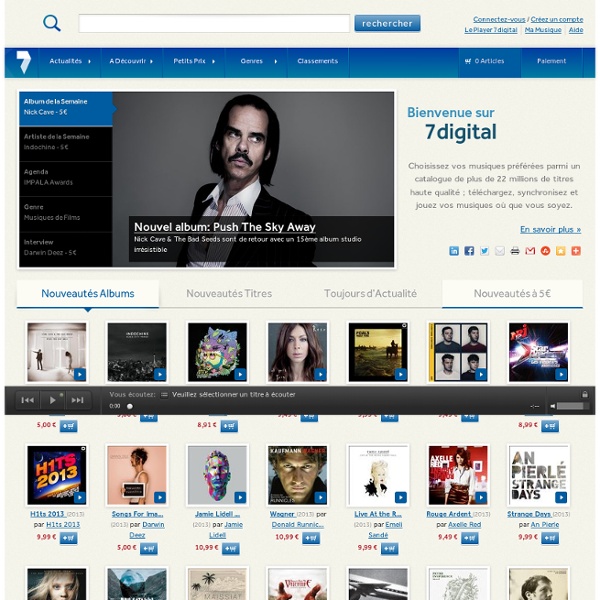Select Interview Darwin Deez panel
600x600 pixels.
click(x=66, y=249)
